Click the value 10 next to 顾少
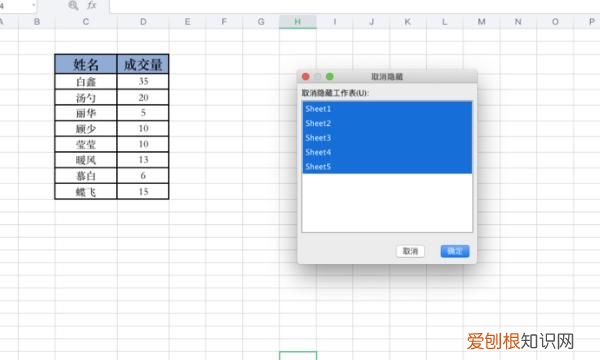This screenshot has height=360, width=600. (143, 129)
